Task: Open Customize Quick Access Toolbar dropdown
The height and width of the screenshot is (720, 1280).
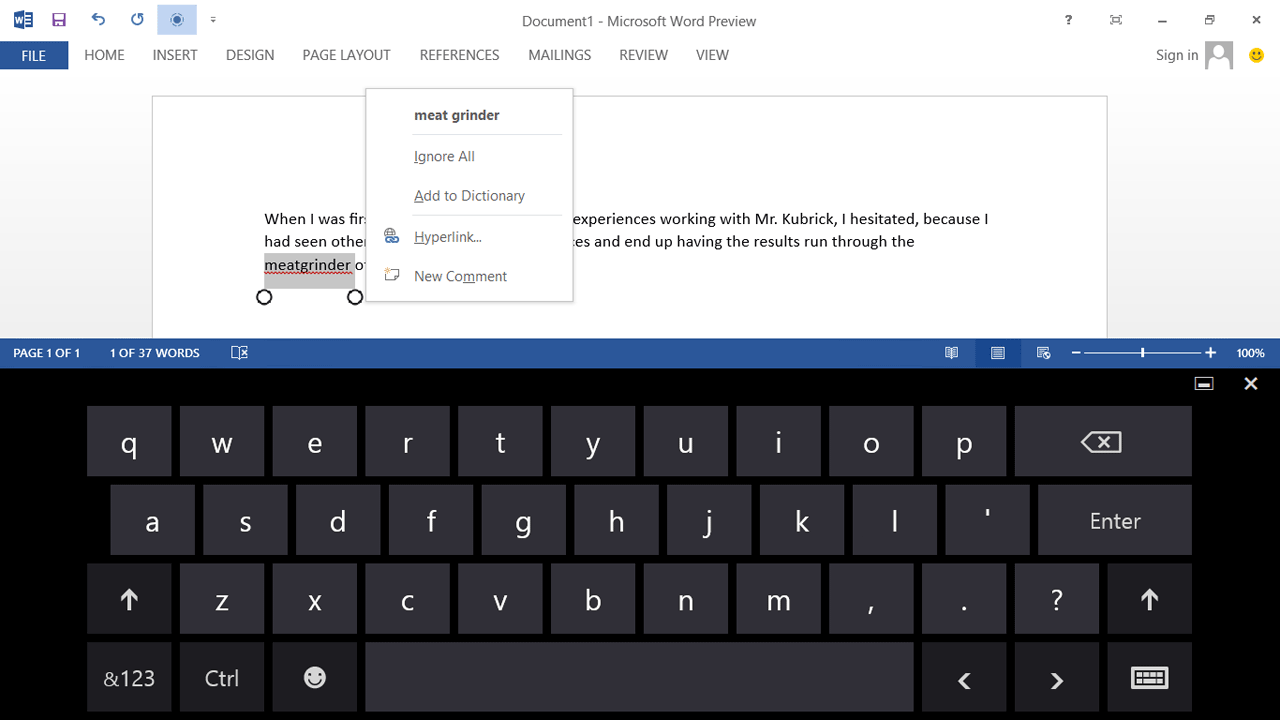Action: click(213, 19)
